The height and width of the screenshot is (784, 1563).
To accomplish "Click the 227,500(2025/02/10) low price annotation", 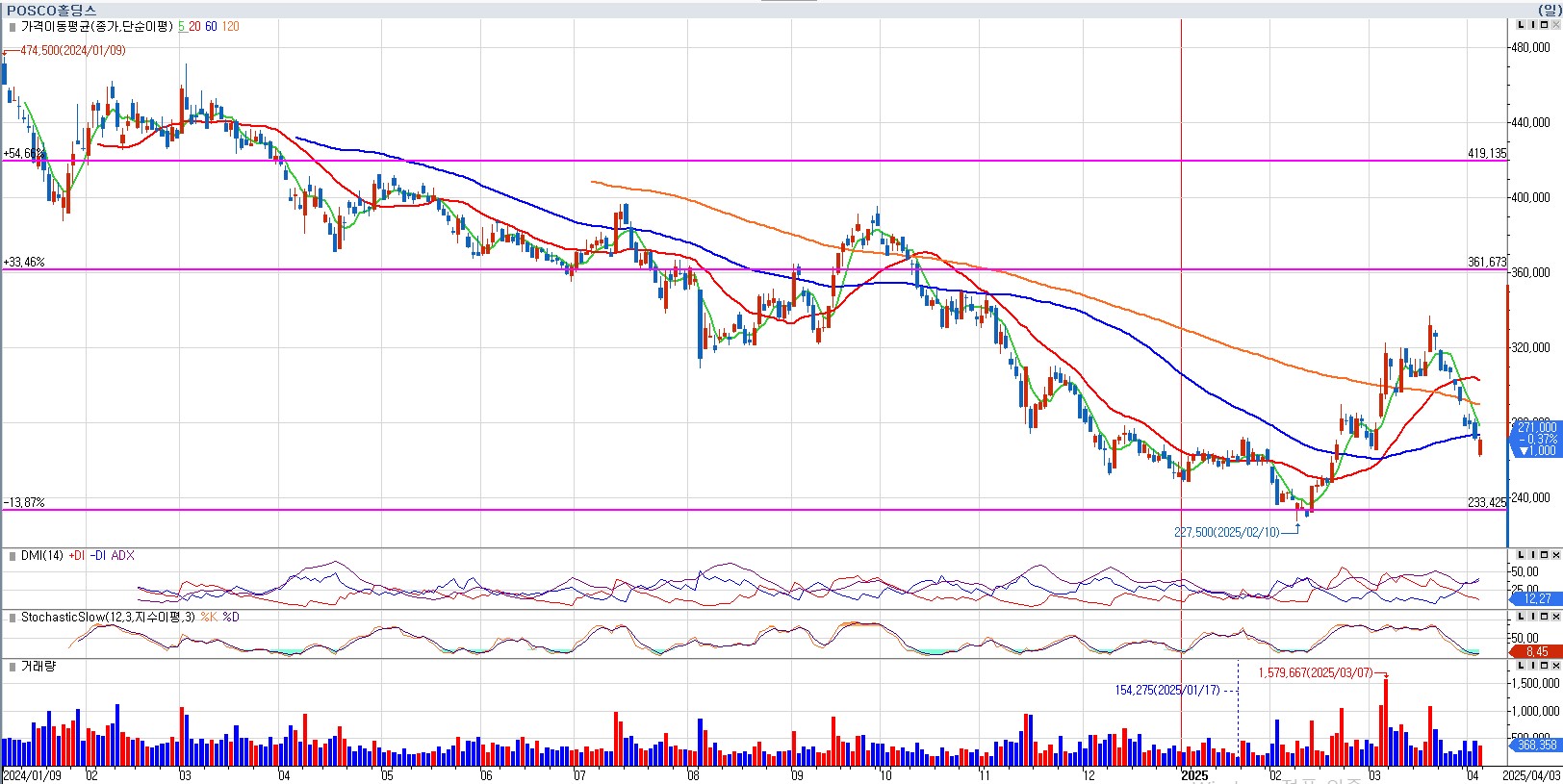I will (x=1227, y=533).
